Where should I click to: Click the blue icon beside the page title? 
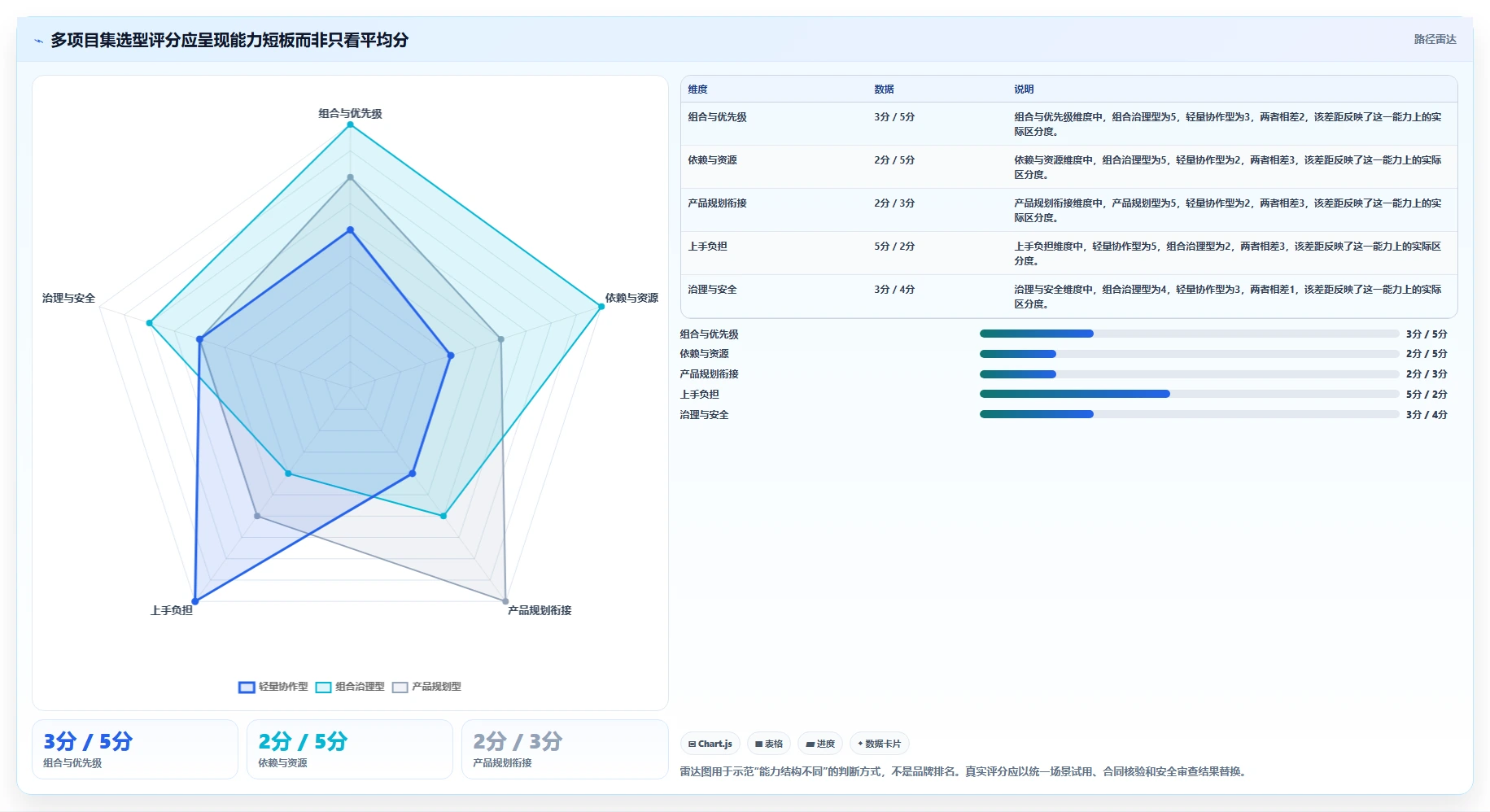click(x=38, y=41)
